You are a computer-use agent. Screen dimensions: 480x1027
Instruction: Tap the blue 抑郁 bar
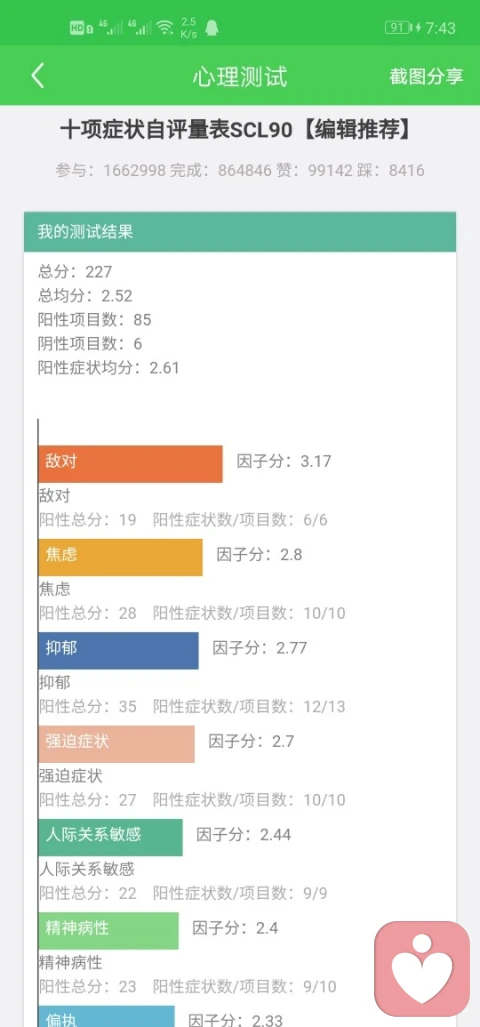119,650
